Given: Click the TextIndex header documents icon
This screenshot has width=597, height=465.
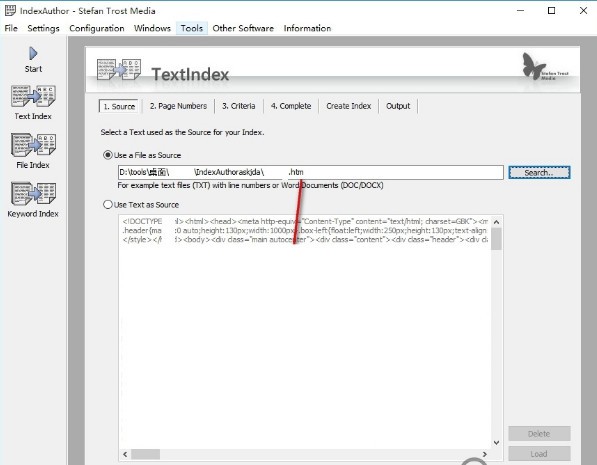Looking at the screenshot, I should [119, 70].
